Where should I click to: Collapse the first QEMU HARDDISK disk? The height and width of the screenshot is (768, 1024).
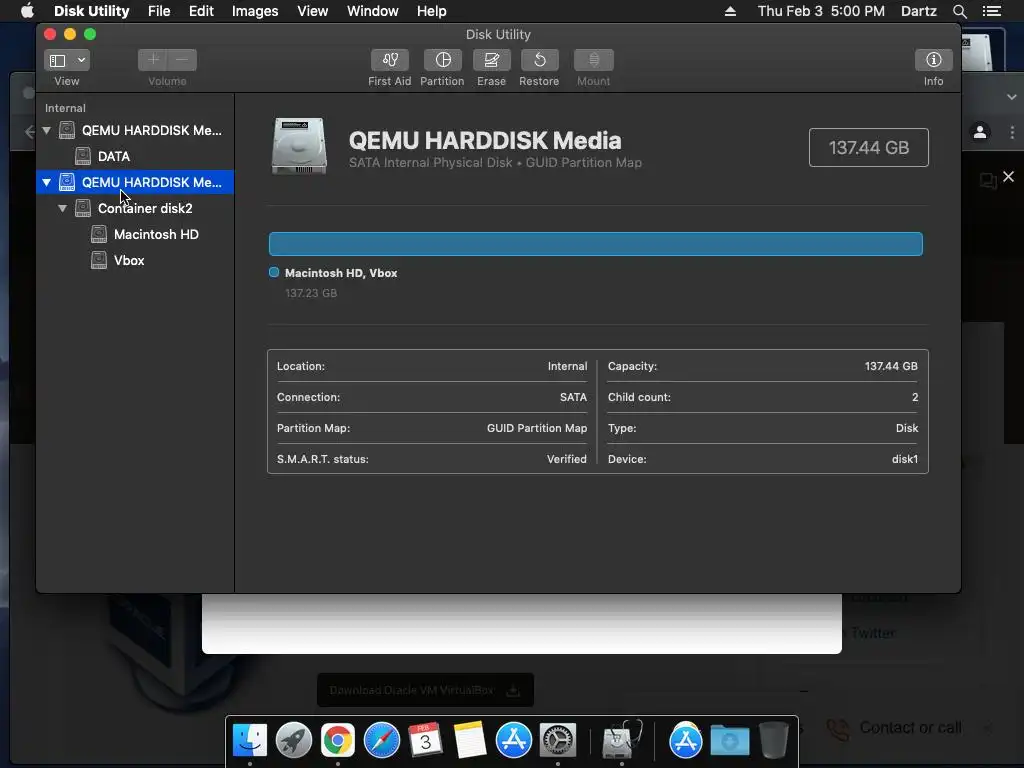(46, 130)
